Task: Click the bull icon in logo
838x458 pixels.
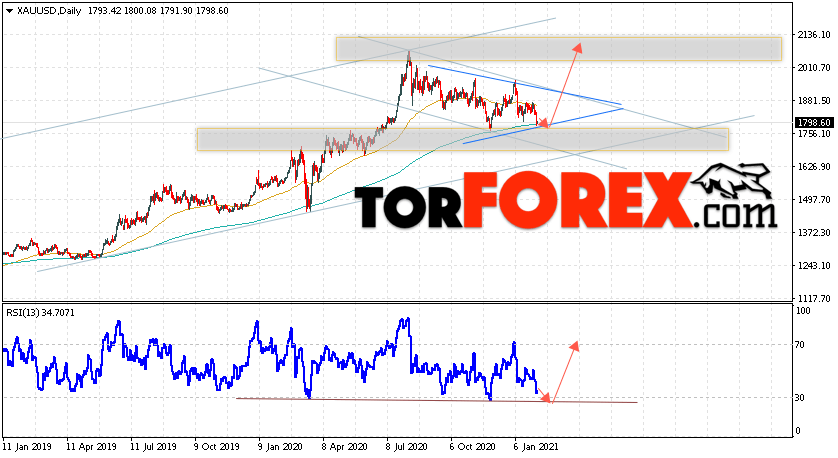Action: 733,182
